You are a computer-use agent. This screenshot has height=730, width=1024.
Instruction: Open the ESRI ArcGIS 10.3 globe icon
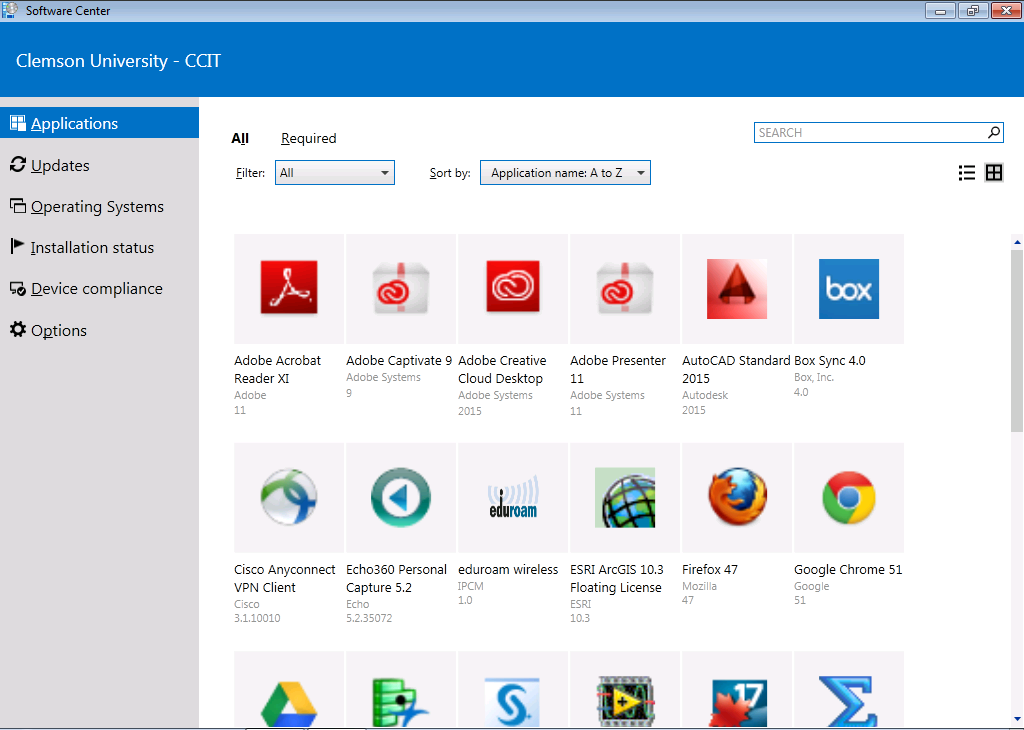(624, 497)
